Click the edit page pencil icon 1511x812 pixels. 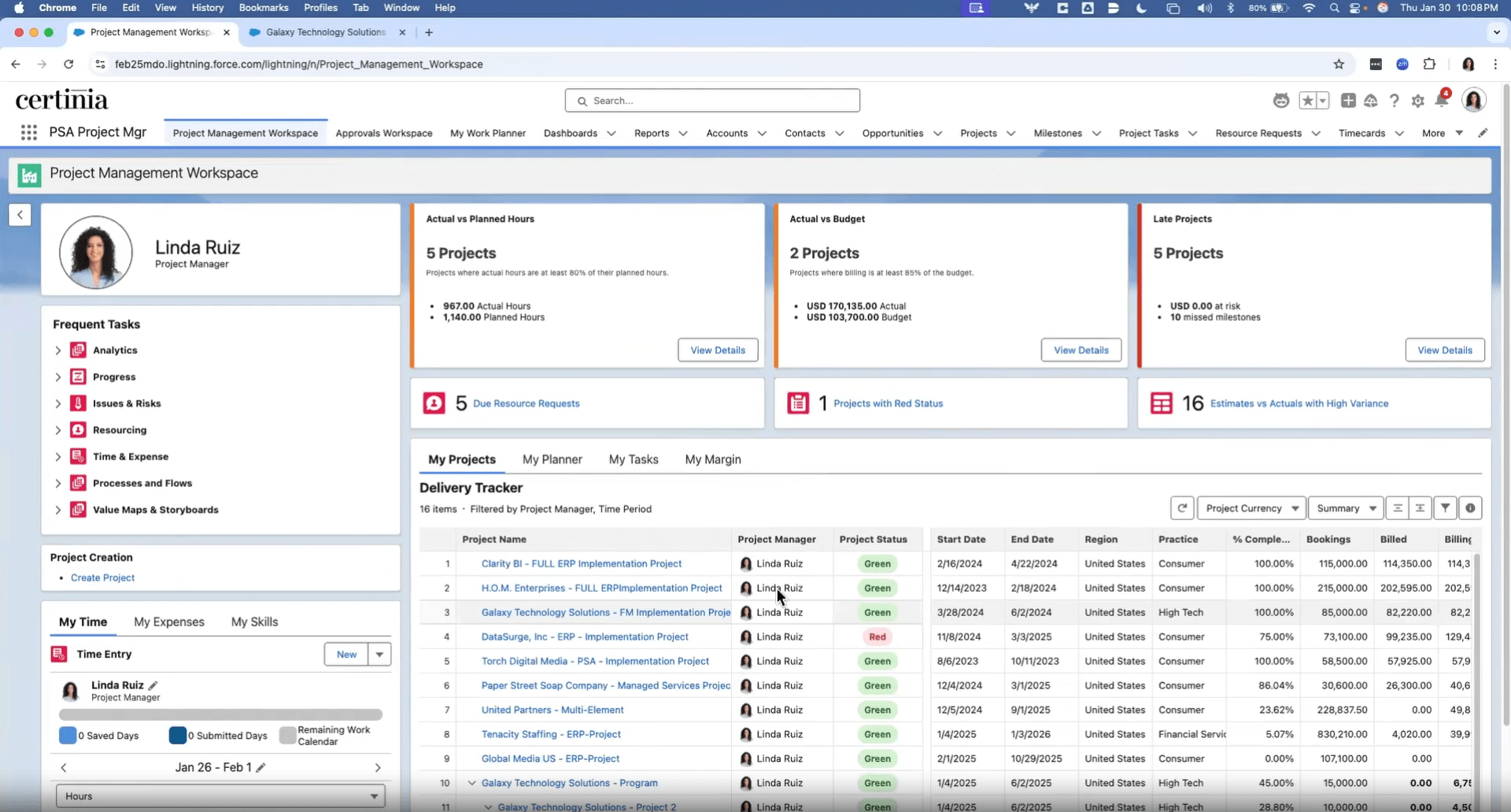coord(1484,132)
